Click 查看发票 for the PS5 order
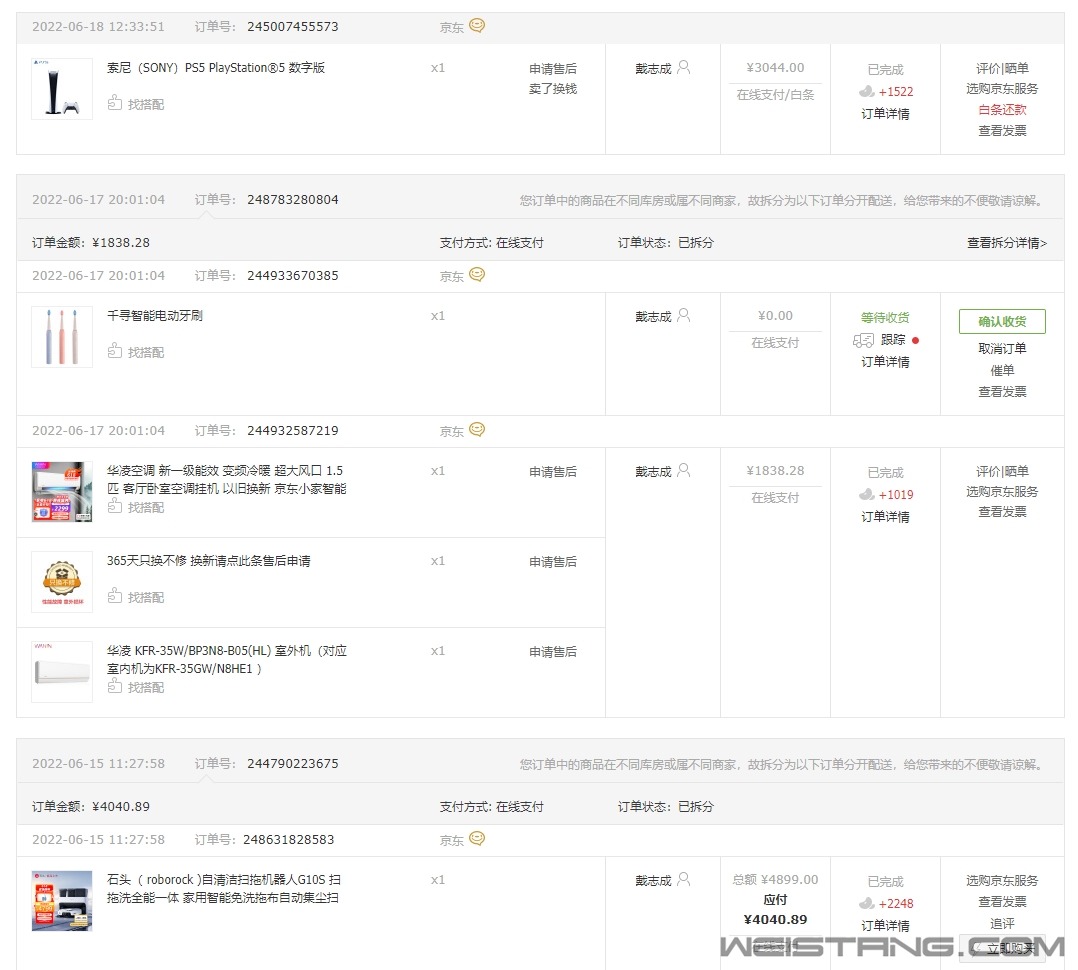 pos(1002,131)
